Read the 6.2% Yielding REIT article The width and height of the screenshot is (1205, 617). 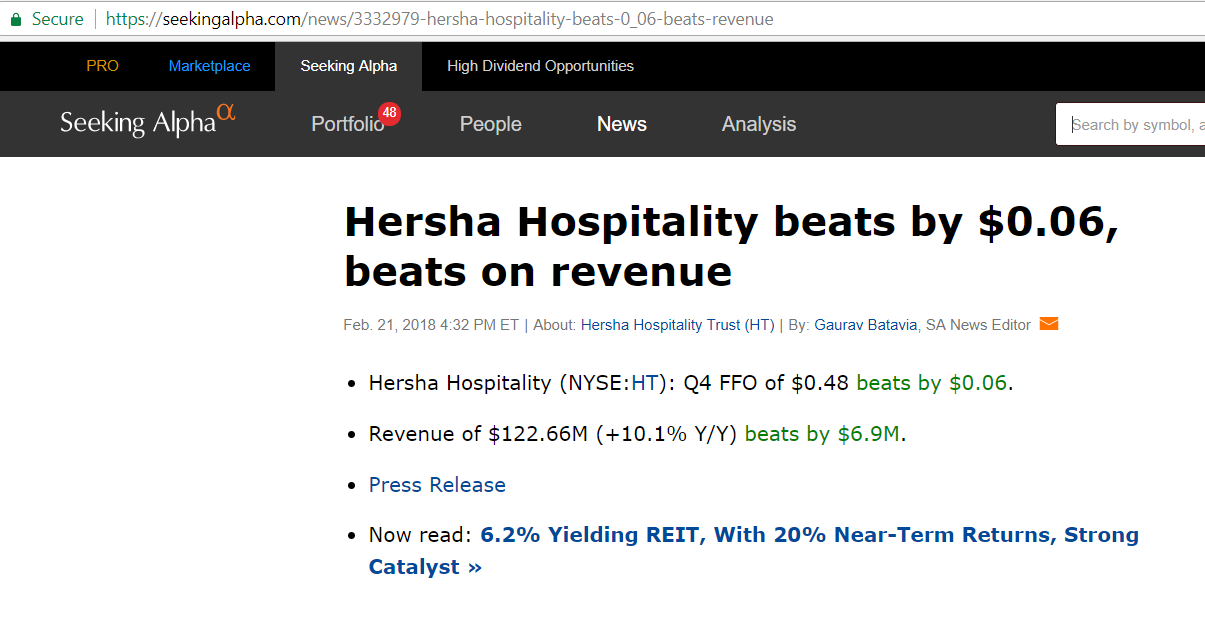pyautogui.click(x=754, y=551)
